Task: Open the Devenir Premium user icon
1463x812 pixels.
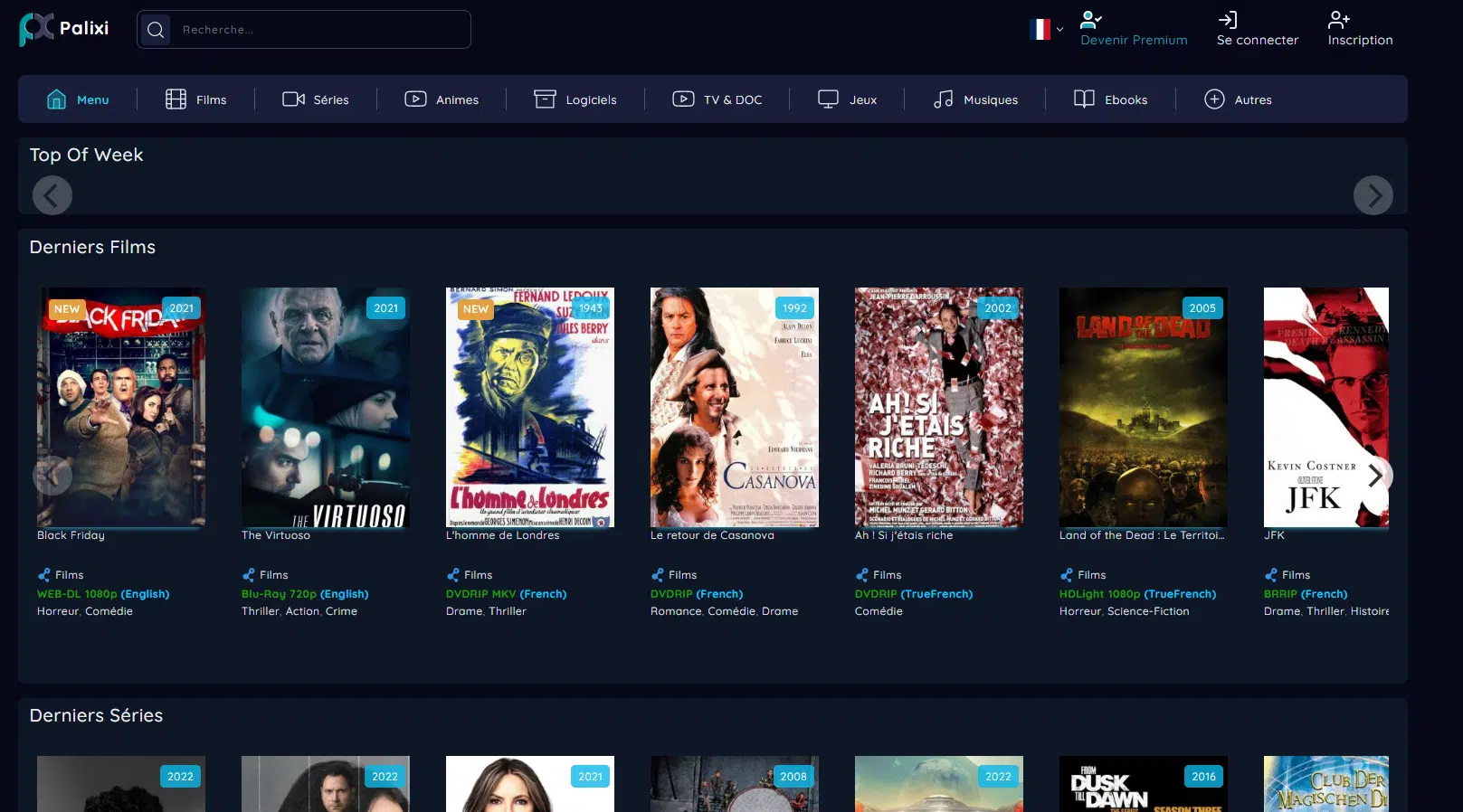Action: click(x=1090, y=20)
